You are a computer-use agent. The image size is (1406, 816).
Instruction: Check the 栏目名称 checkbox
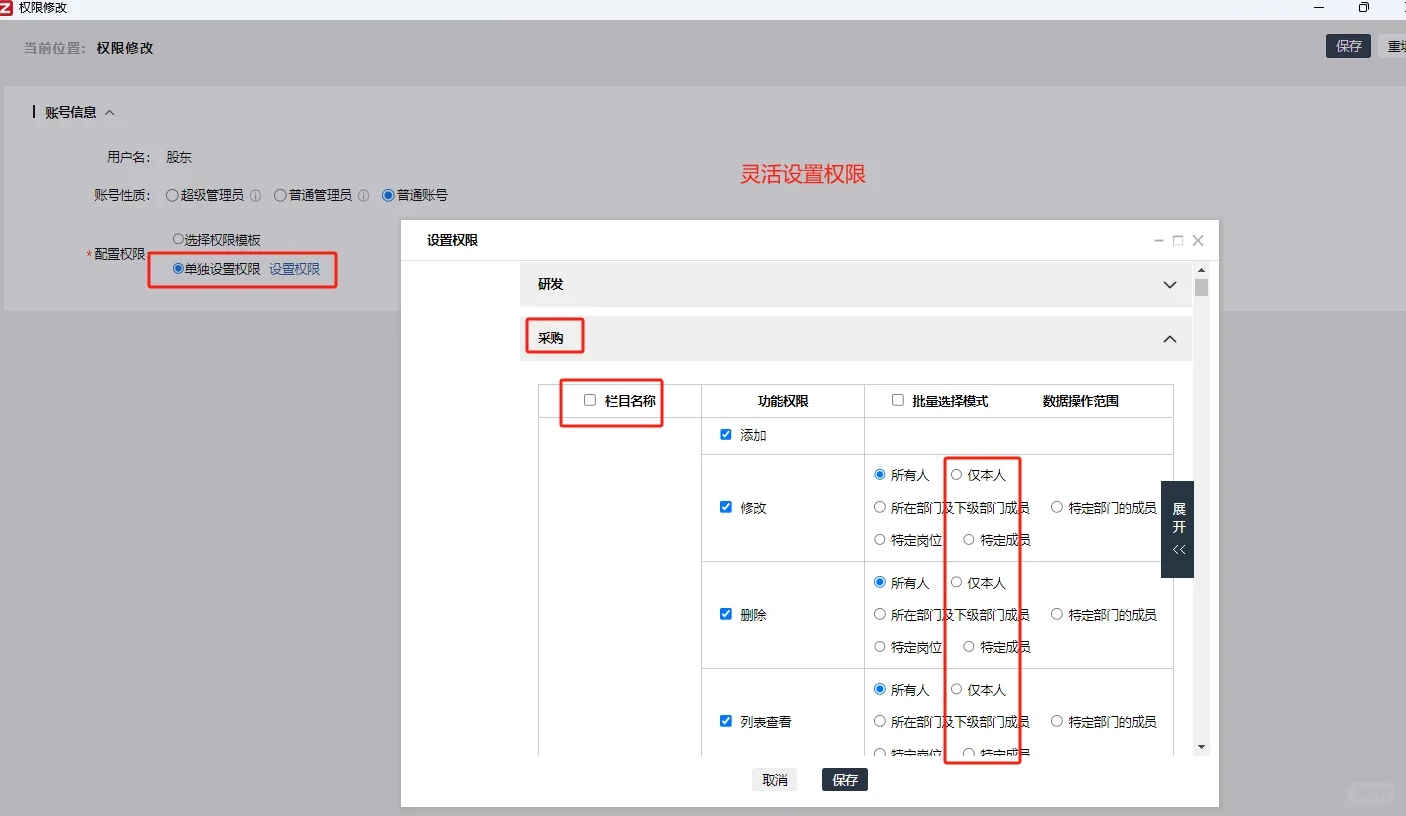[x=590, y=399]
